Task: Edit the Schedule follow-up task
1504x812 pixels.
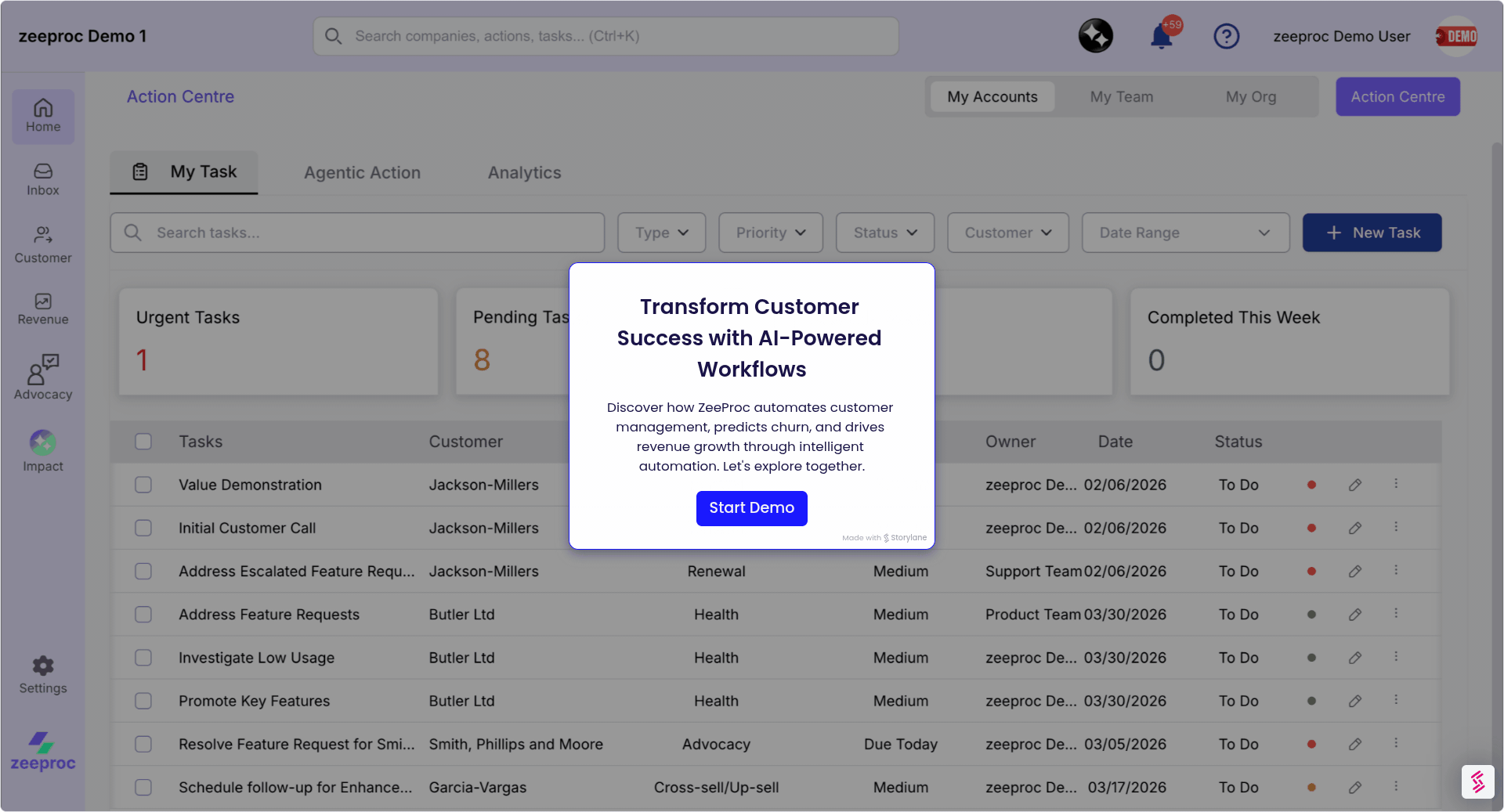Action: 1355,787
